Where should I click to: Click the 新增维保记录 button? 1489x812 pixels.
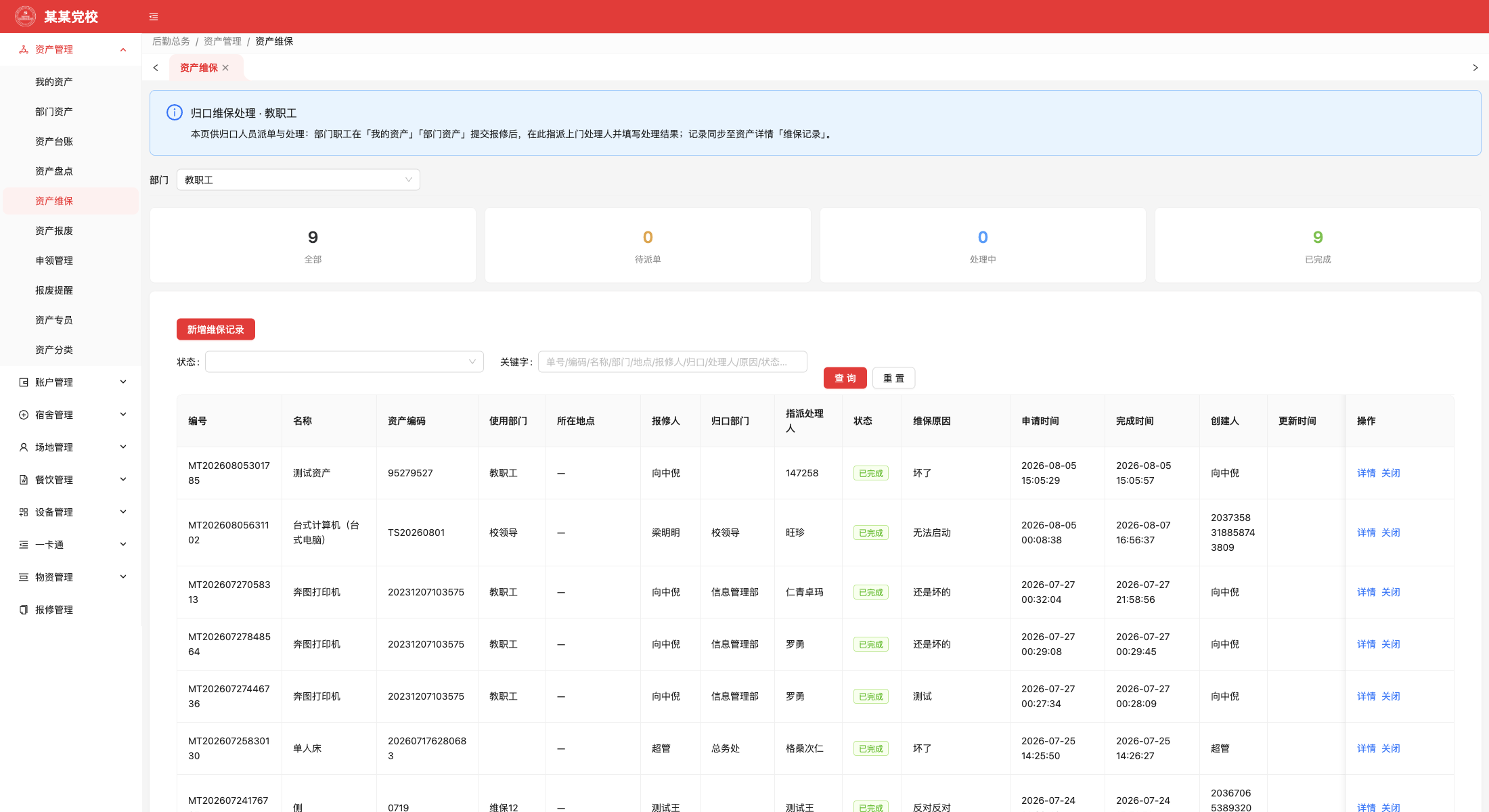(216, 330)
